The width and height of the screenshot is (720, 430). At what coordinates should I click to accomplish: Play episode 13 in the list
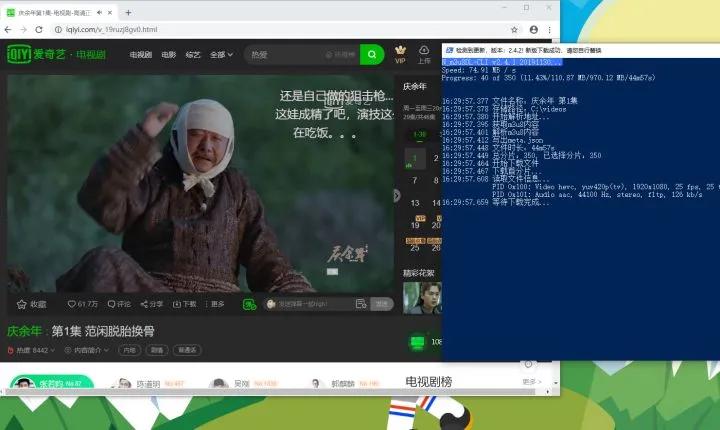[x=415, y=203]
